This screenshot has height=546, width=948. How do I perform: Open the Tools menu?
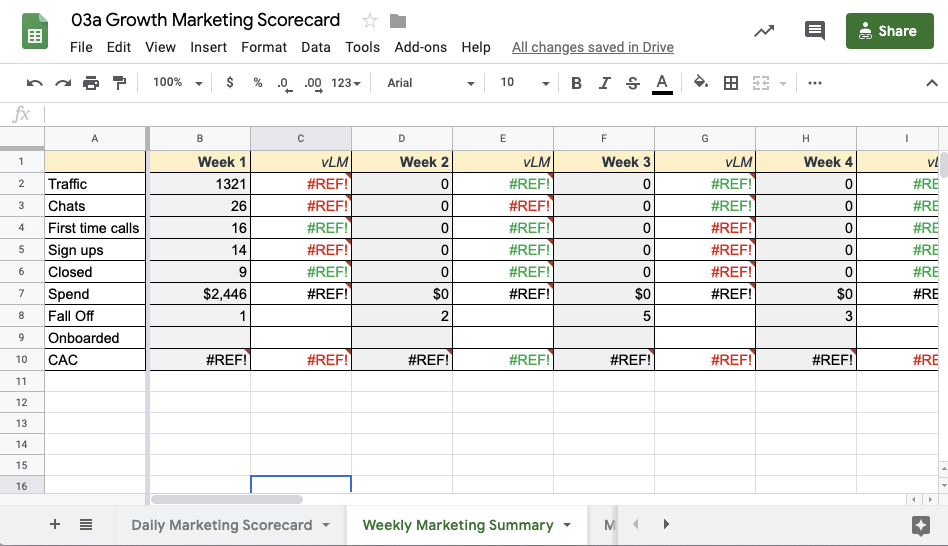pos(362,47)
